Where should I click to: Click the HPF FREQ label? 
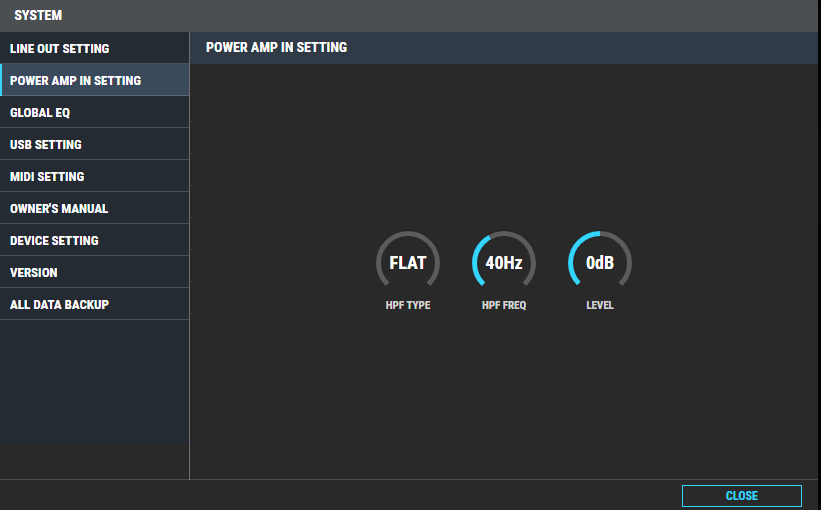coord(504,305)
